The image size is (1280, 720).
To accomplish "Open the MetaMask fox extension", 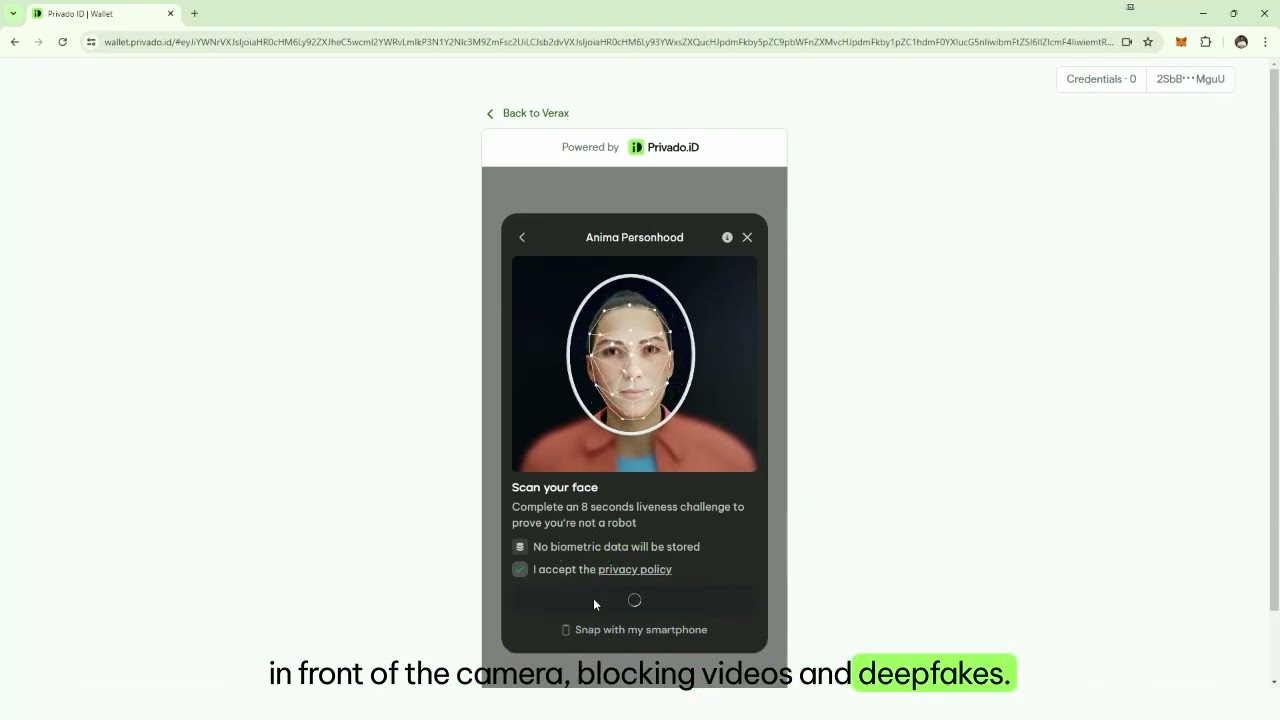I will click(1181, 42).
